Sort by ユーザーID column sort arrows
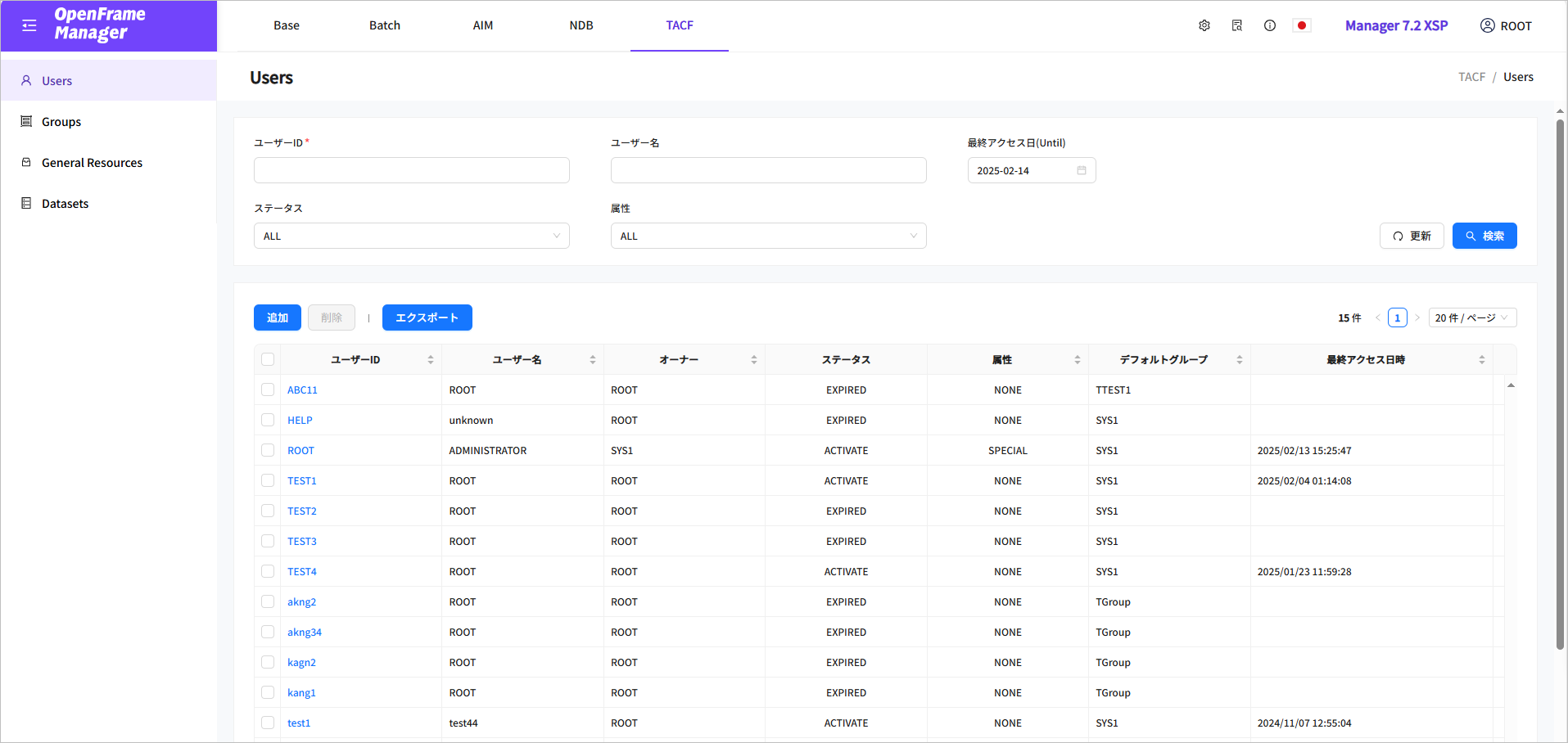This screenshot has width=1568, height=743. click(431, 360)
